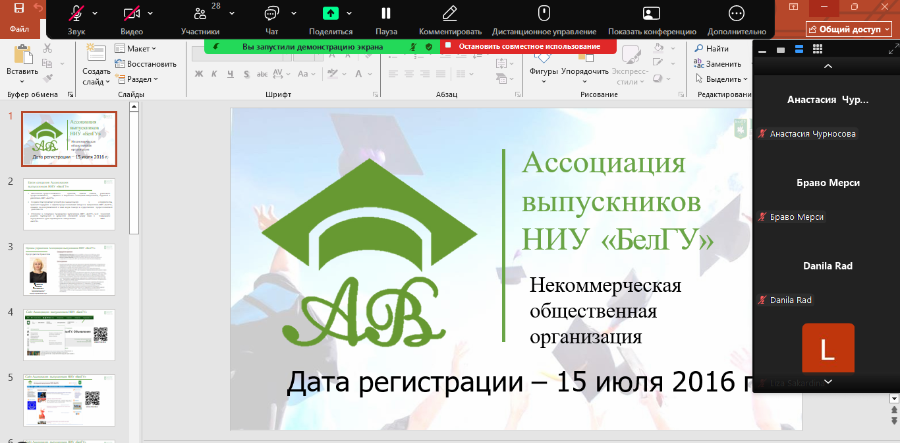The height and width of the screenshot is (443, 900).
Task: Click the green Поделиться share icon
Action: click(x=331, y=13)
